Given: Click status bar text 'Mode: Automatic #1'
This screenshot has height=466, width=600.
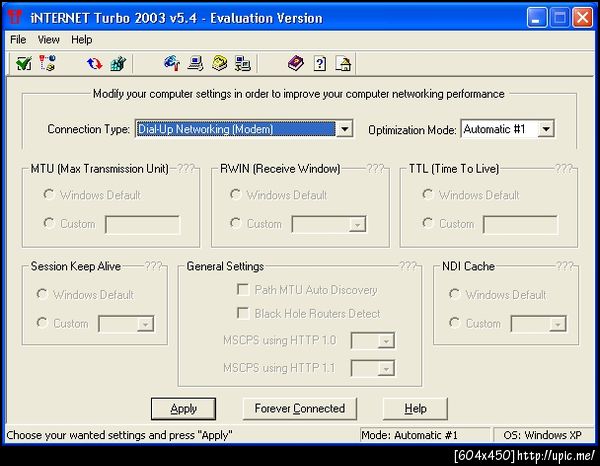Looking at the screenshot, I should 409,435.
